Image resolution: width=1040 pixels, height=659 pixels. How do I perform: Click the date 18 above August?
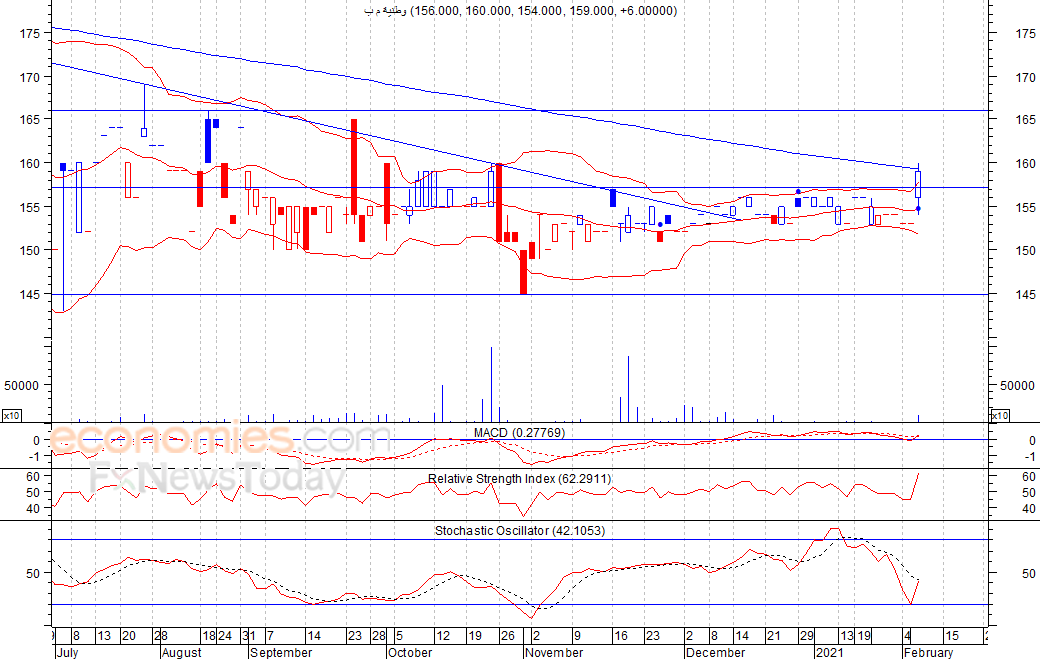(x=208, y=636)
